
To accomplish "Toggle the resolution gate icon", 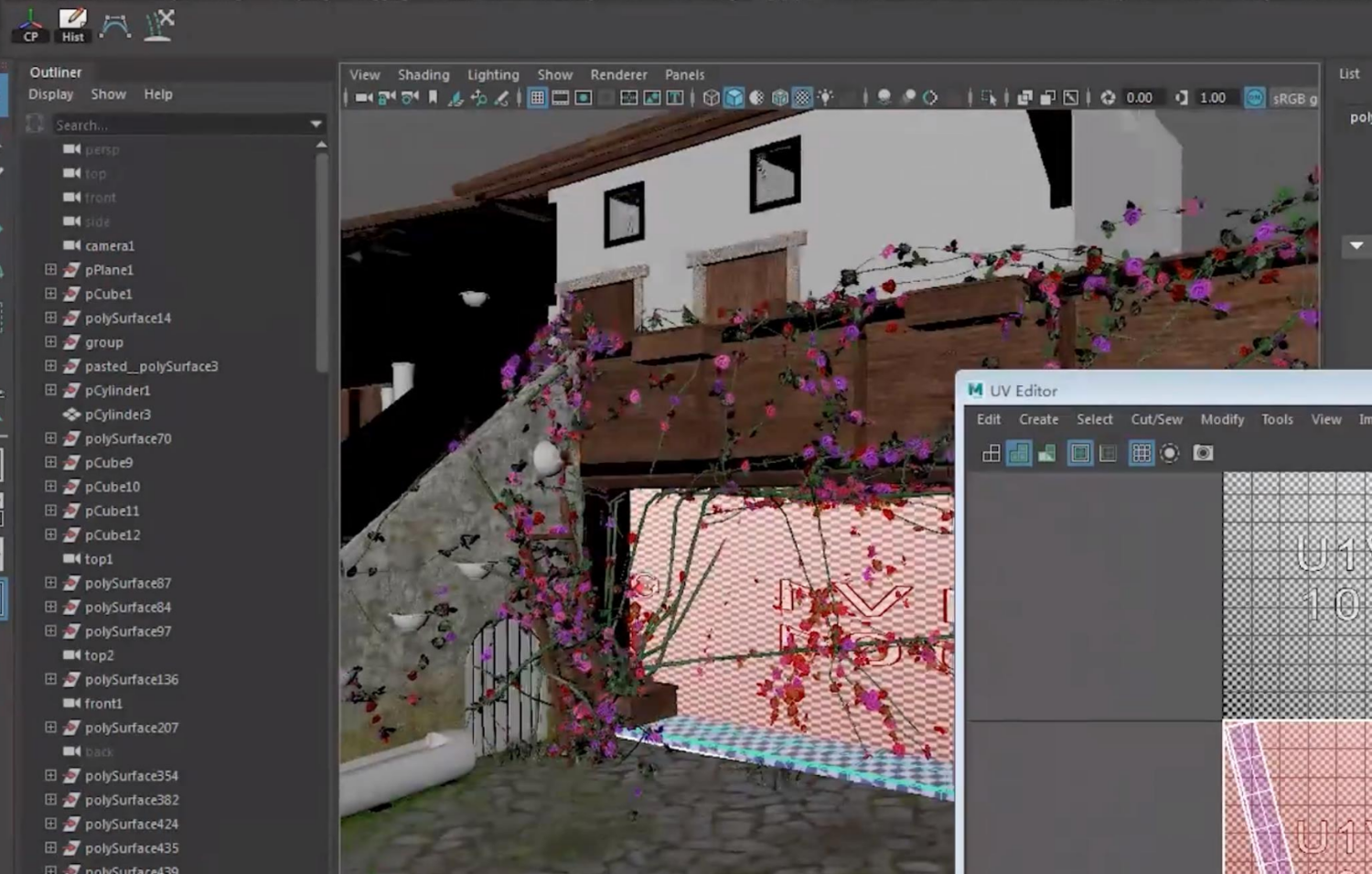I will click(584, 98).
